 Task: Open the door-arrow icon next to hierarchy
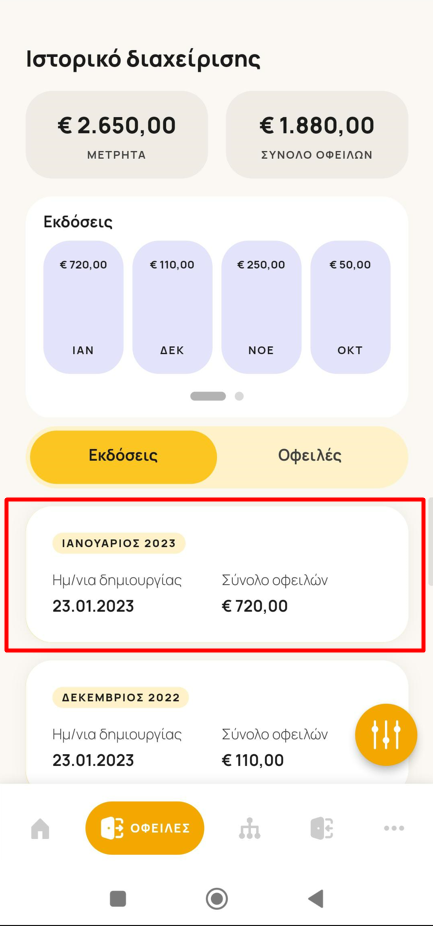[323, 828]
